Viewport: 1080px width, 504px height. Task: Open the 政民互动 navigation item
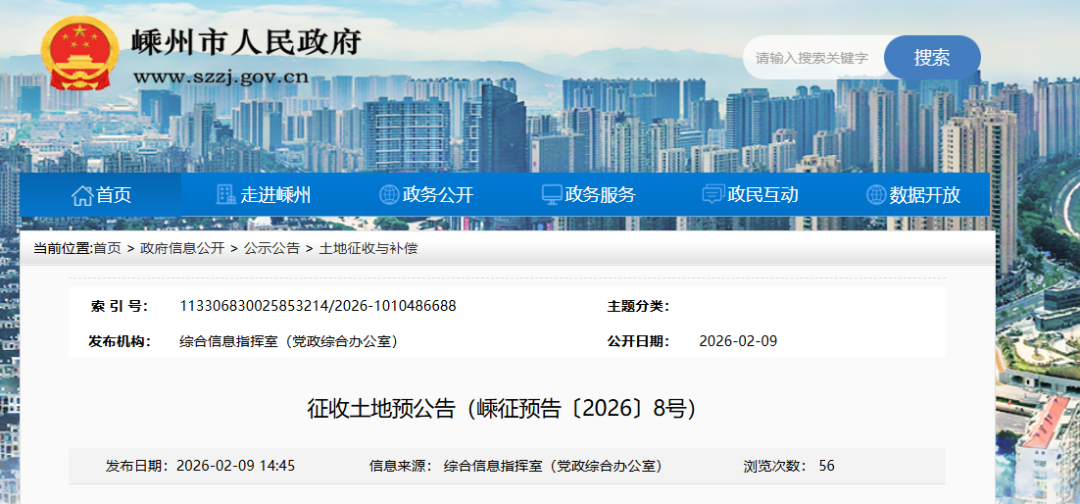(763, 195)
